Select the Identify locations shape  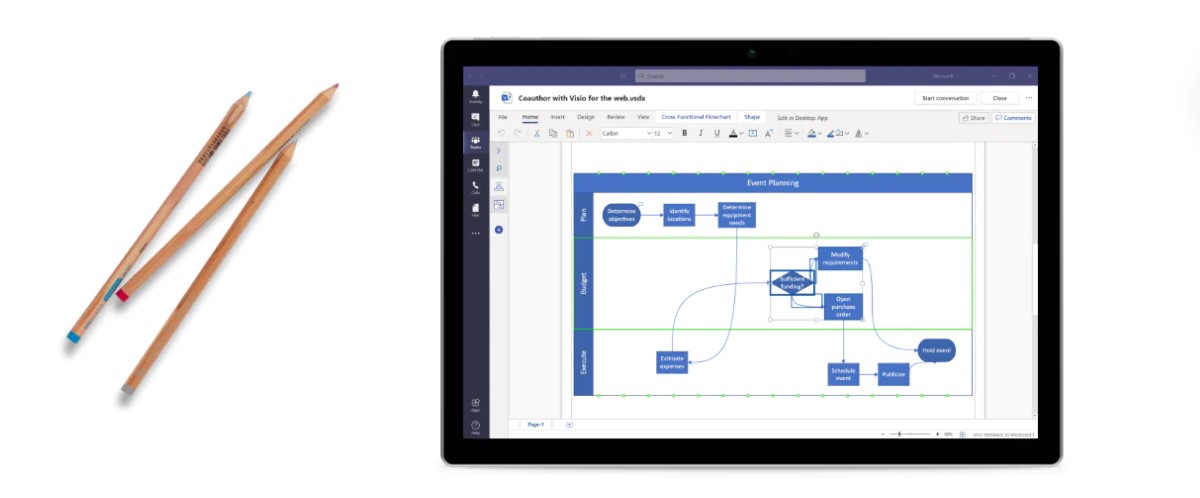[679, 214]
